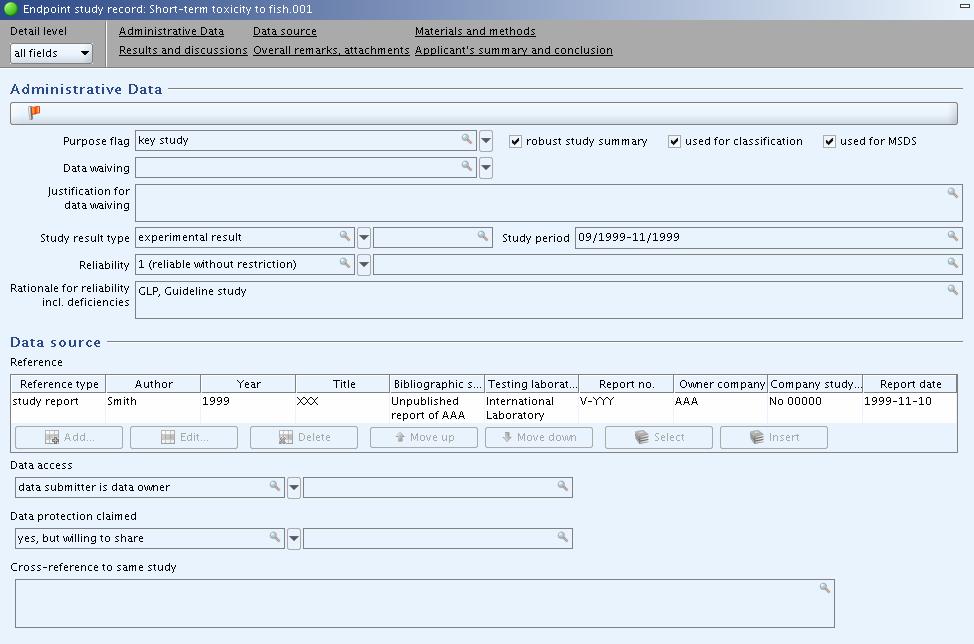This screenshot has height=644, width=974.
Task: Toggle used for classification checkbox
Action: click(675, 142)
